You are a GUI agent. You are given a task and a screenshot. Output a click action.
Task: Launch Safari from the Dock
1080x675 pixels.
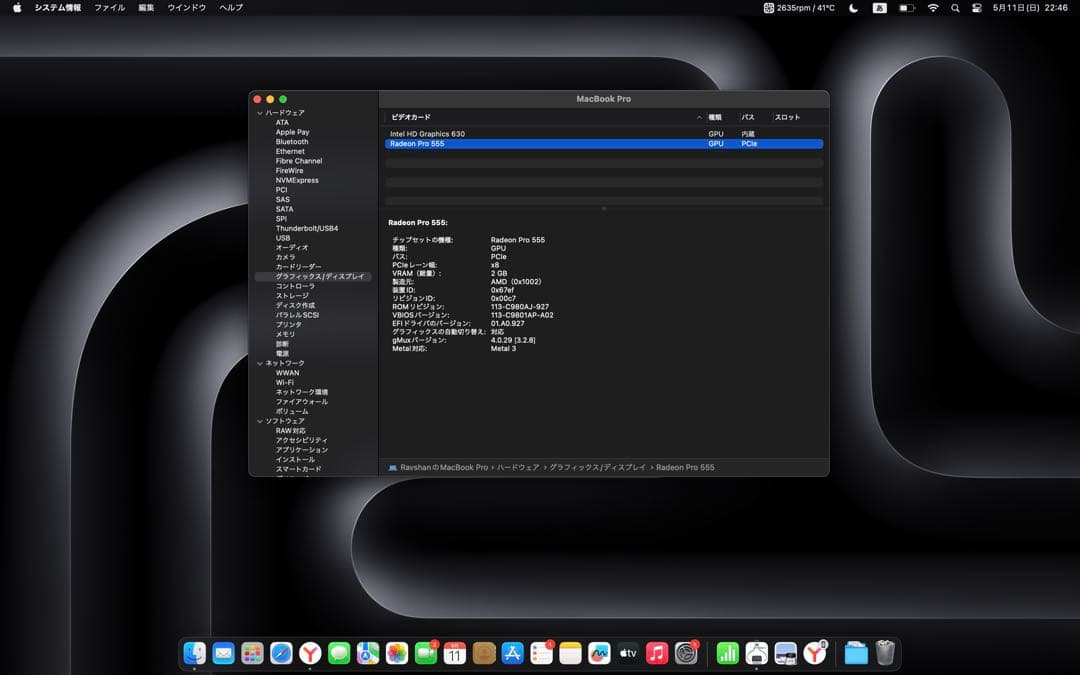(281, 652)
